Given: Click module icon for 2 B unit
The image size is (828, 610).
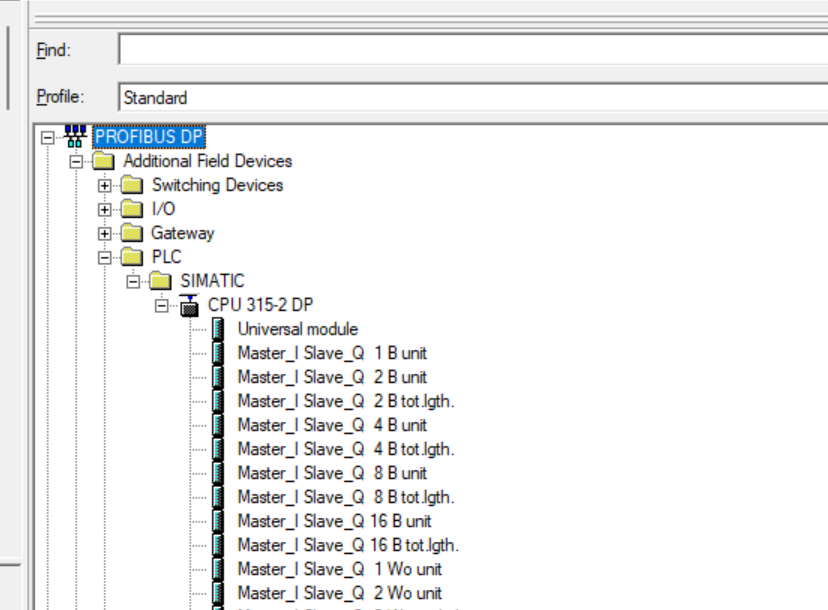Looking at the screenshot, I should point(218,377).
